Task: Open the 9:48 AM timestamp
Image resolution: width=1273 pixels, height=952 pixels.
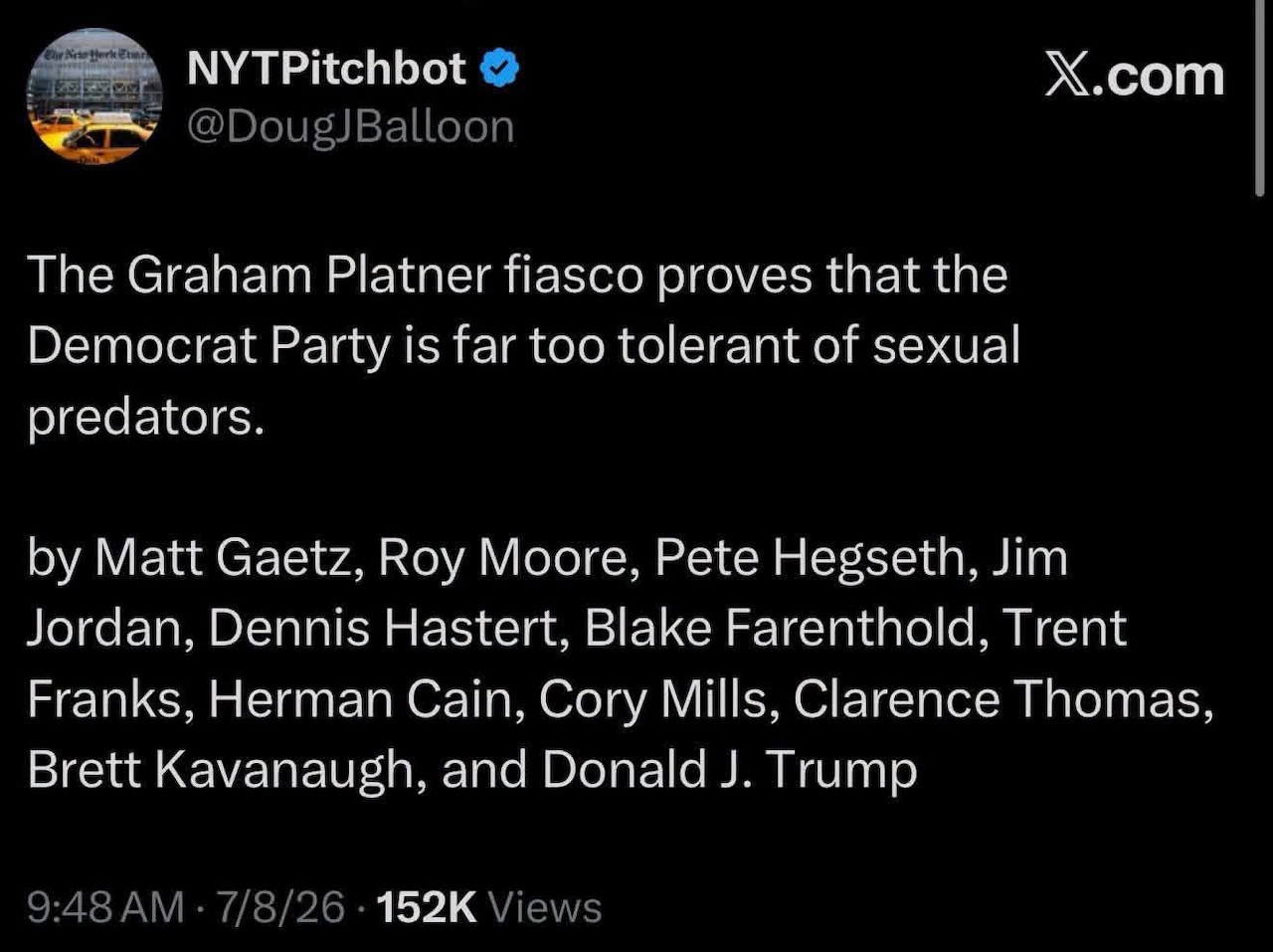Action: pos(106,907)
